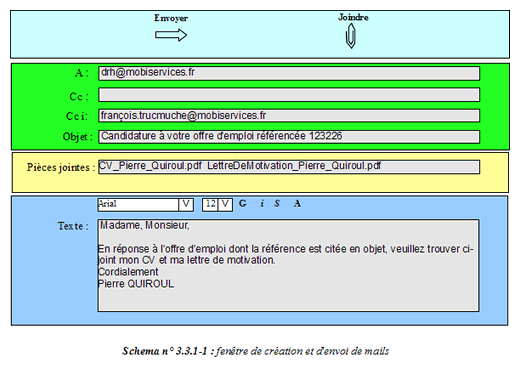
Task: Toggle italic with the i formatting icon
Action: [262, 203]
